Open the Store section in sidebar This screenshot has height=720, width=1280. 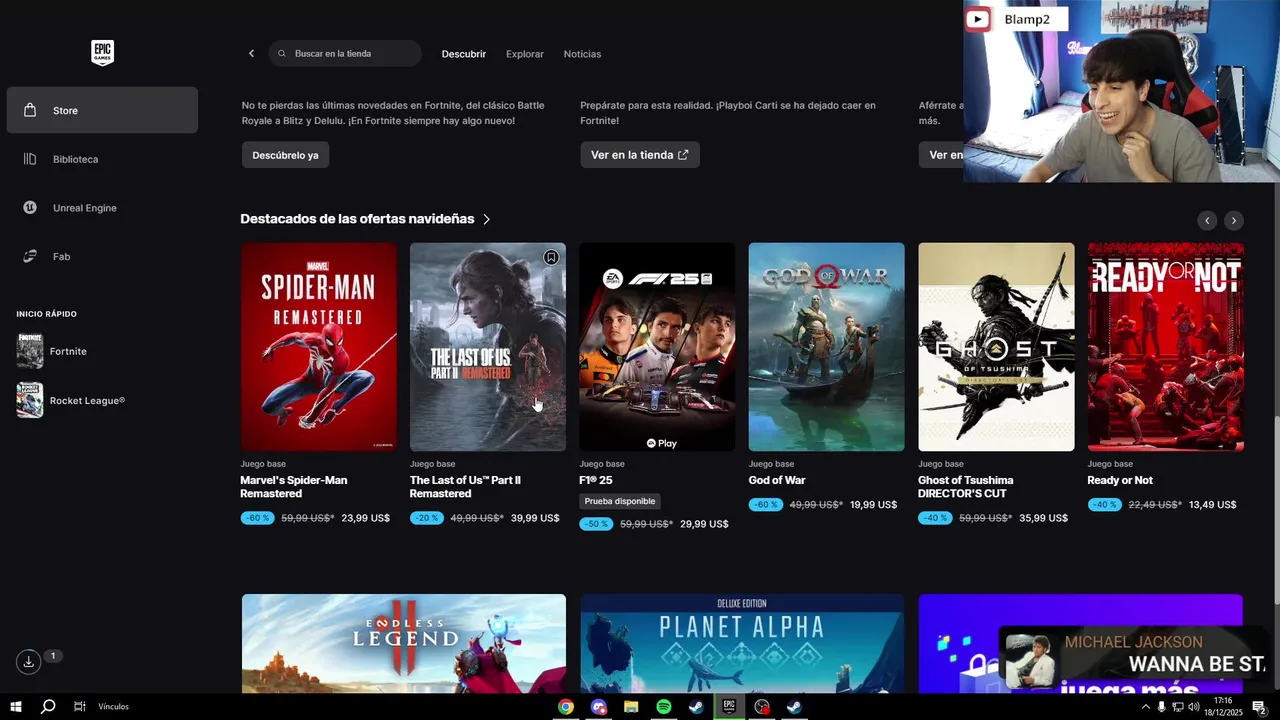tap(102, 110)
